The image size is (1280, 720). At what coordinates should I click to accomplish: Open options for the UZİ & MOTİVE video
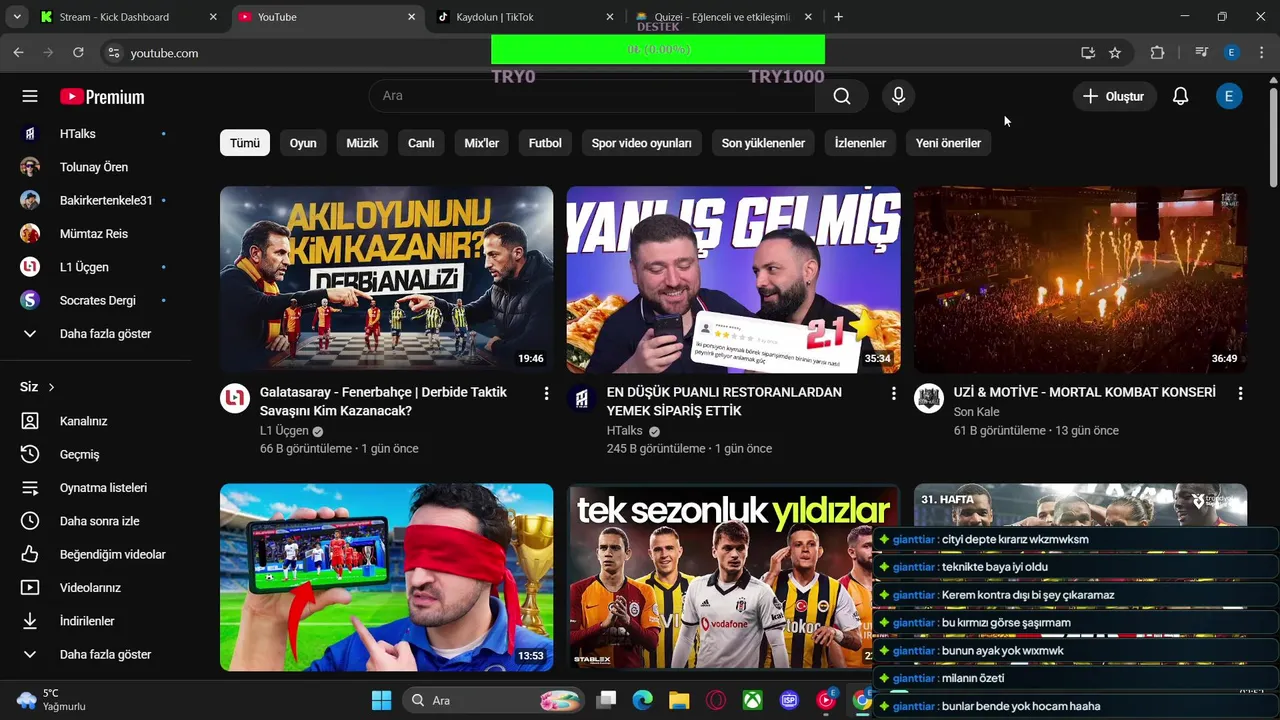pyautogui.click(x=1240, y=394)
